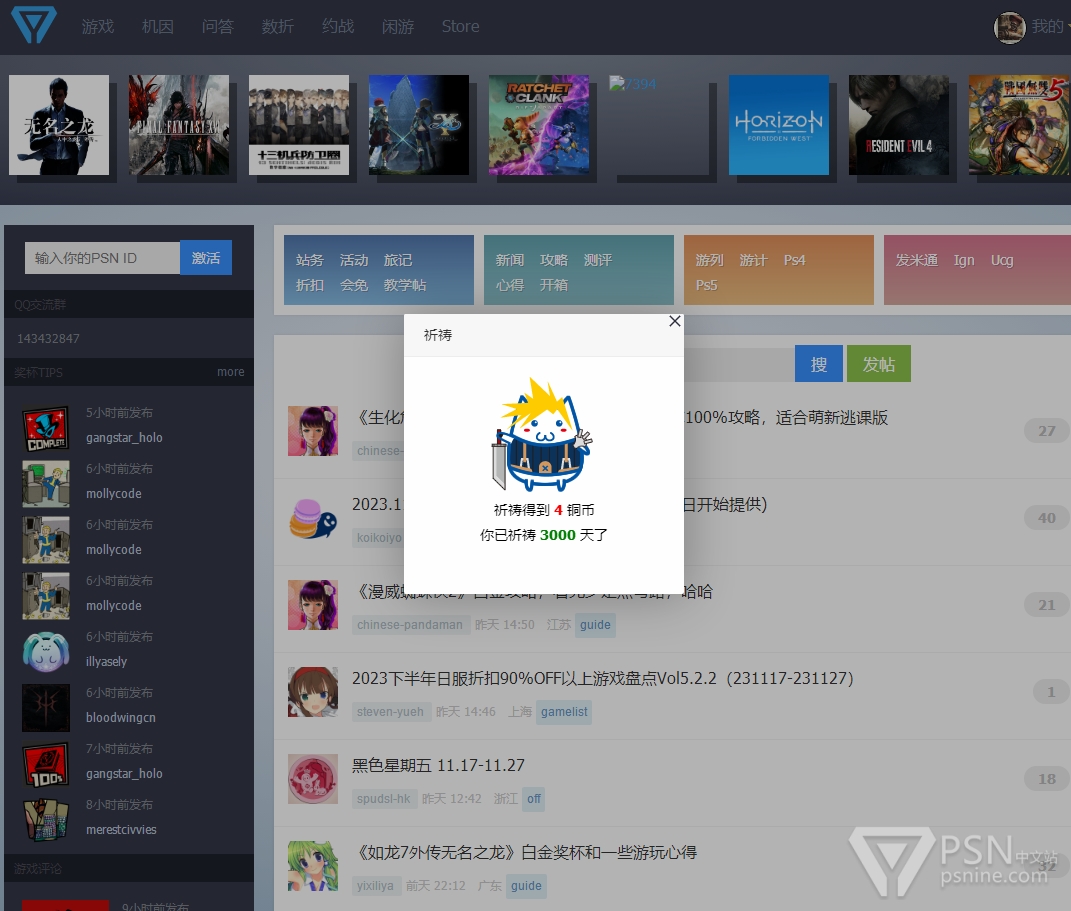The image size is (1071, 911).
Task: Open the Ratchet & Clank game cover
Action: pos(539,125)
